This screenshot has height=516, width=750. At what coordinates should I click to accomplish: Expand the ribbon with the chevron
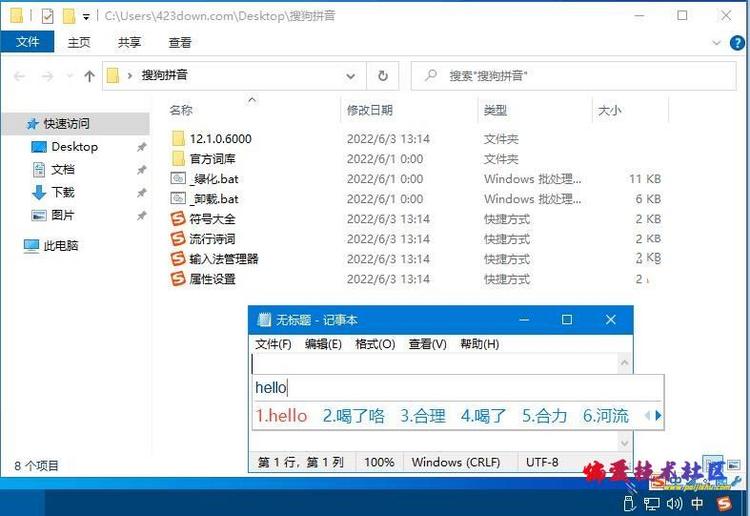(716, 43)
